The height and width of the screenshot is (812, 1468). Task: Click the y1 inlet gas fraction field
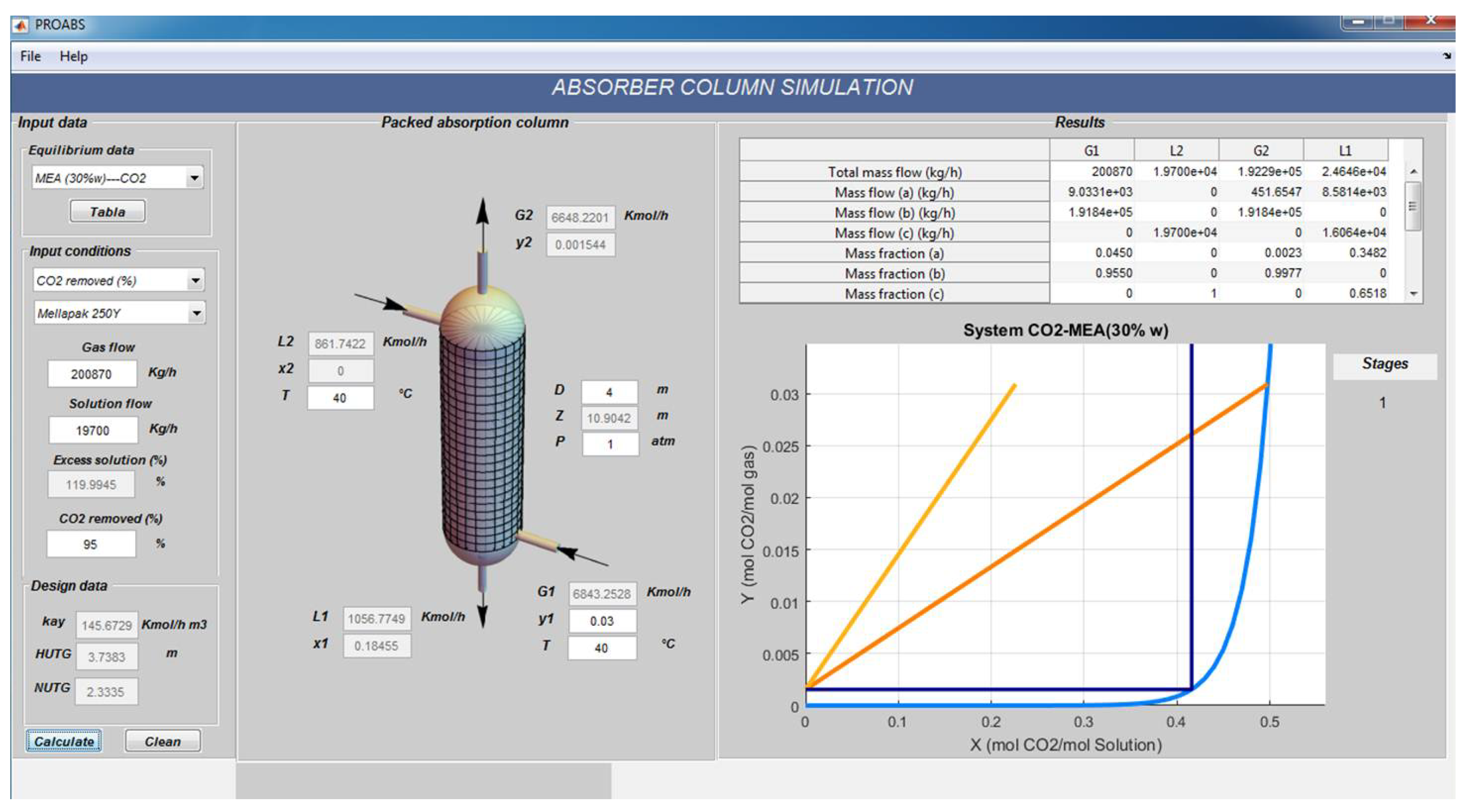[602, 621]
